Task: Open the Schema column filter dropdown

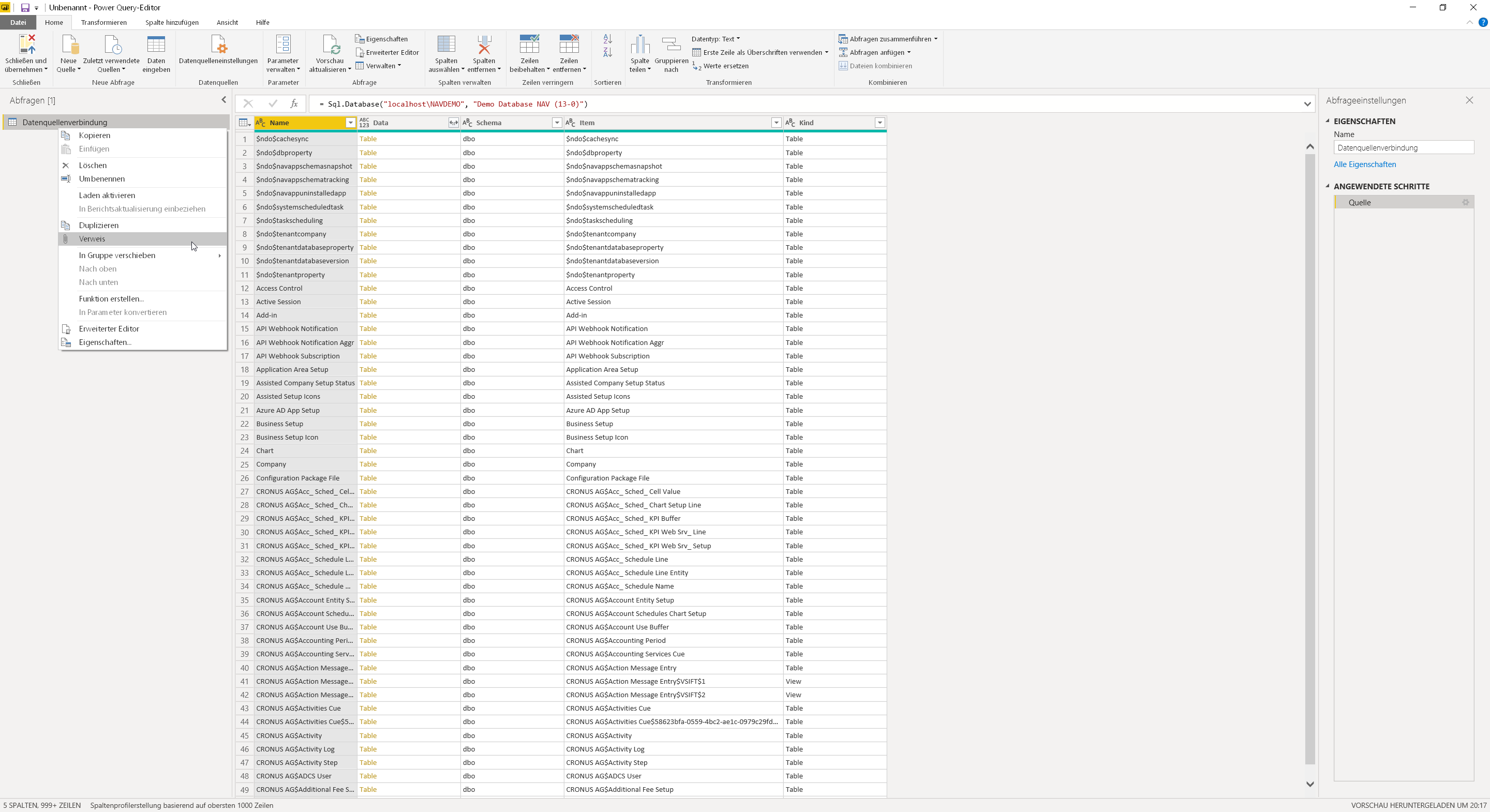Action: pos(557,123)
